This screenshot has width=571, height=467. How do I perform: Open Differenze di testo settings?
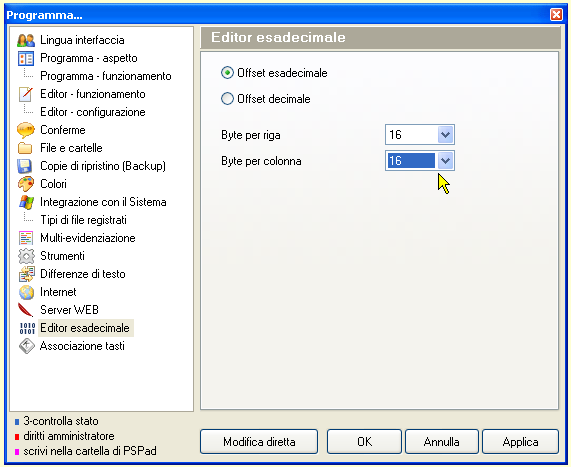pos(83,274)
